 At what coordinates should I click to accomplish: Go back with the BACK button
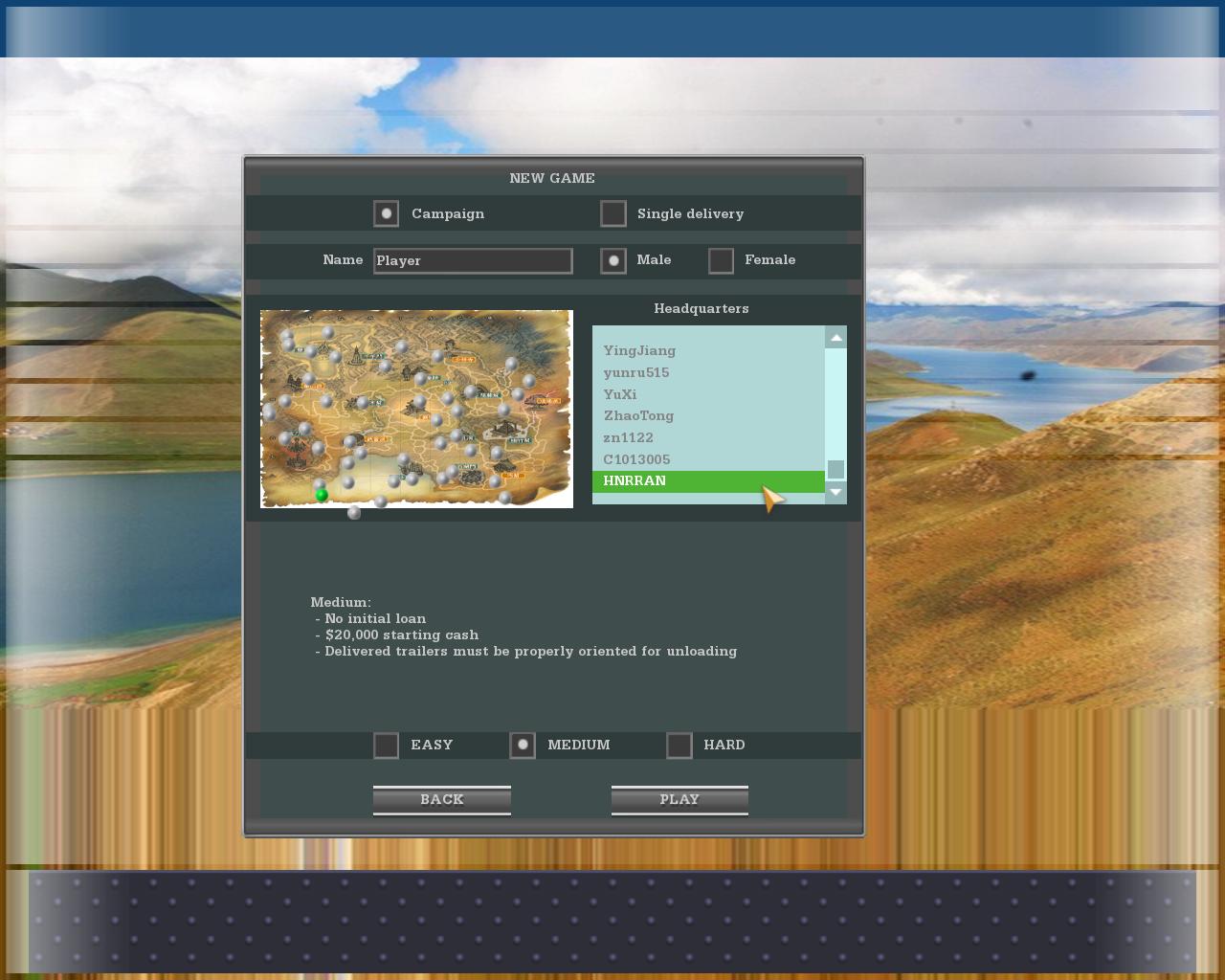coord(442,800)
